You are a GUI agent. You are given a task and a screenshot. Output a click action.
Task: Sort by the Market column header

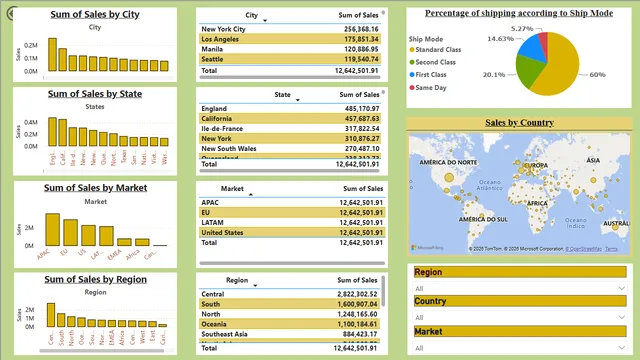[232, 189]
